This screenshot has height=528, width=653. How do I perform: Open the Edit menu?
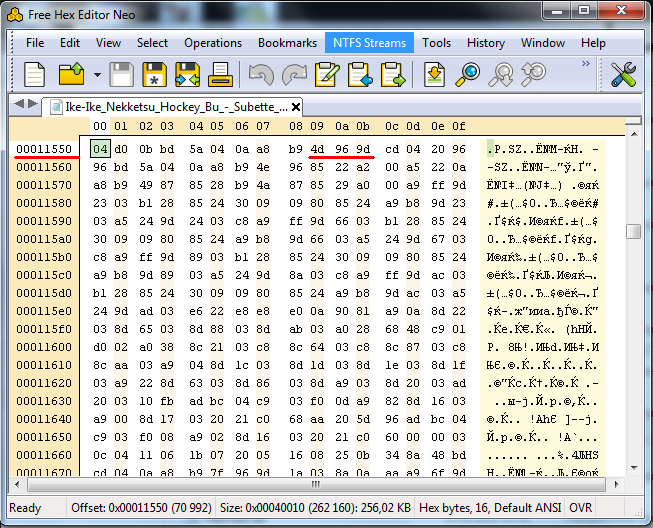coord(70,43)
